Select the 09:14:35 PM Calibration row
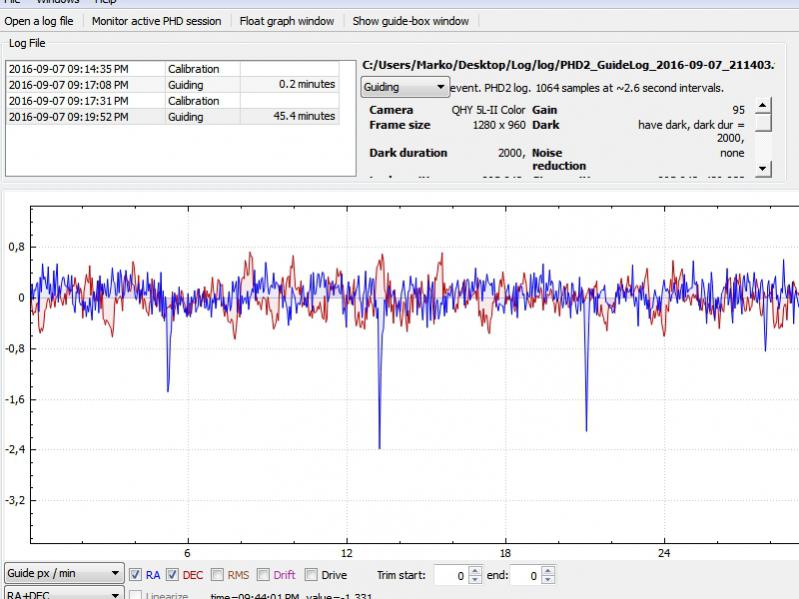 173,69
